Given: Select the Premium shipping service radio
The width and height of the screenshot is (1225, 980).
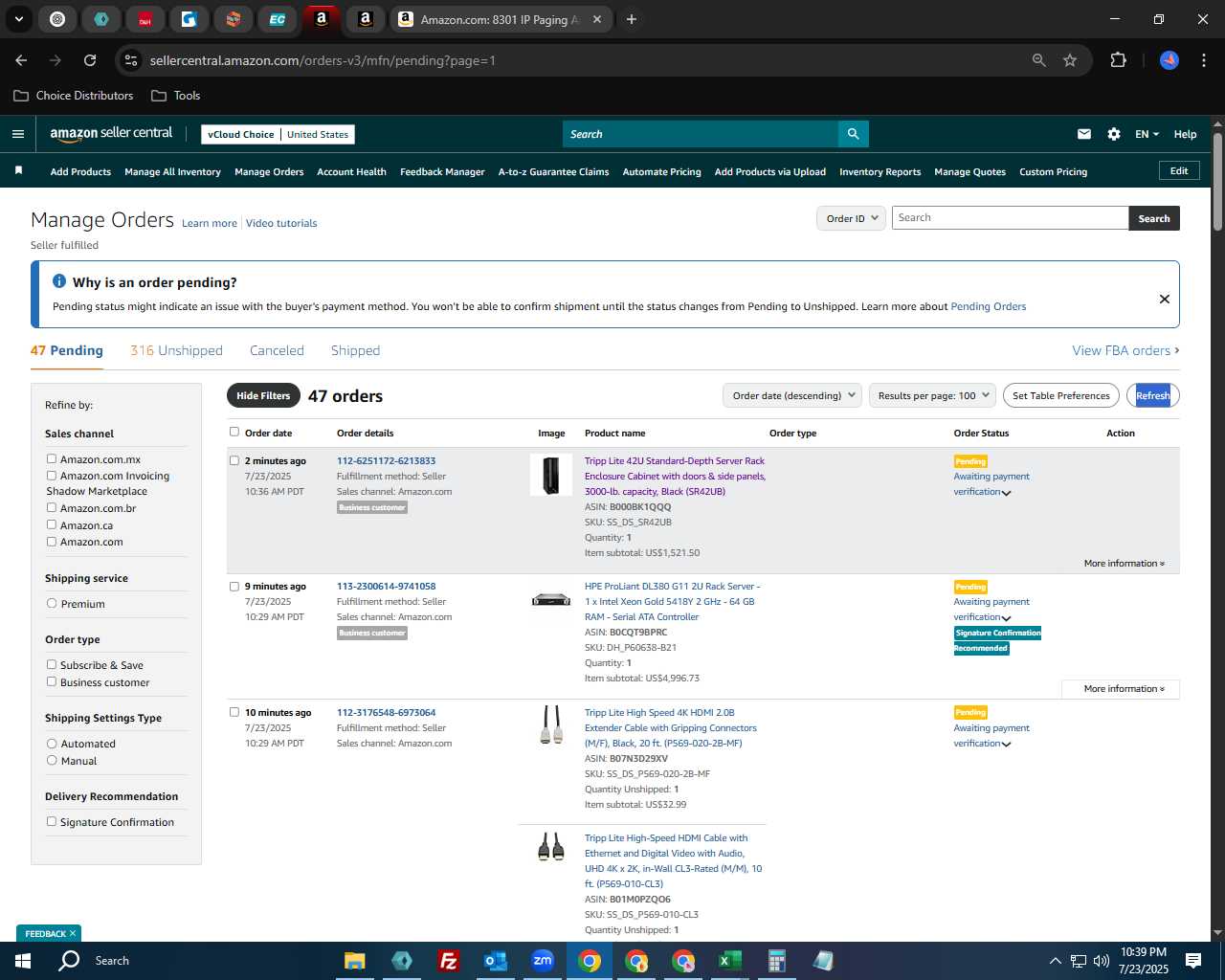Looking at the screenshot, I should click(52, 603).
